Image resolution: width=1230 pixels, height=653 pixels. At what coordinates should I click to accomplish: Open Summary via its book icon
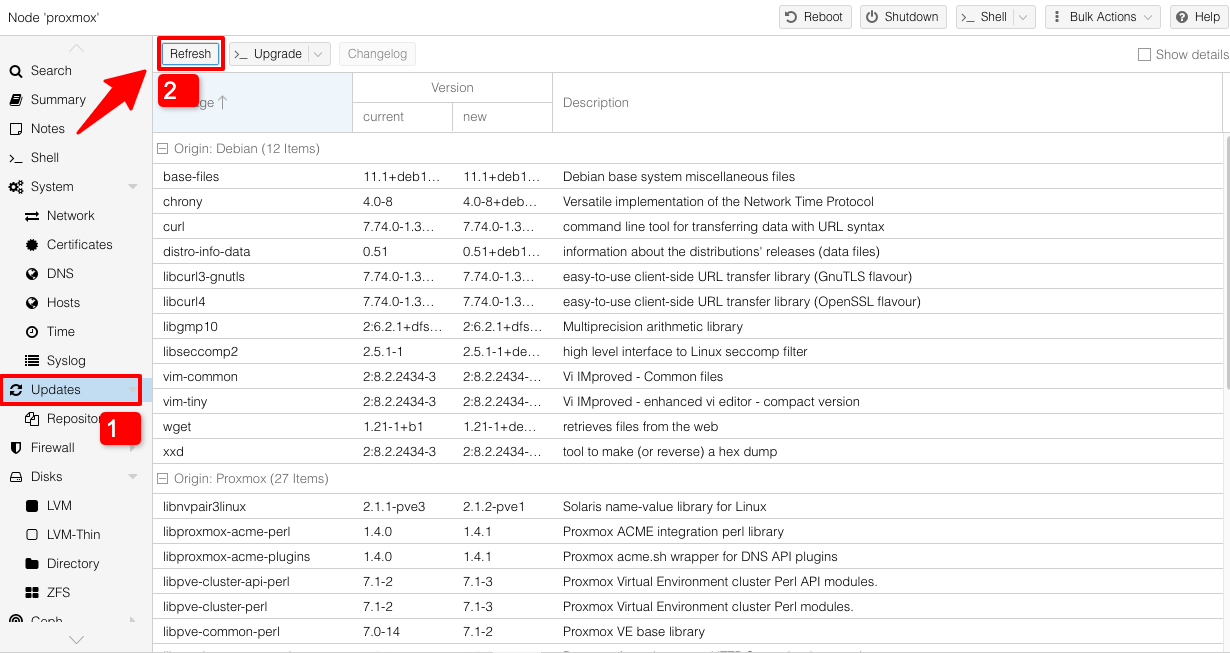16,100
